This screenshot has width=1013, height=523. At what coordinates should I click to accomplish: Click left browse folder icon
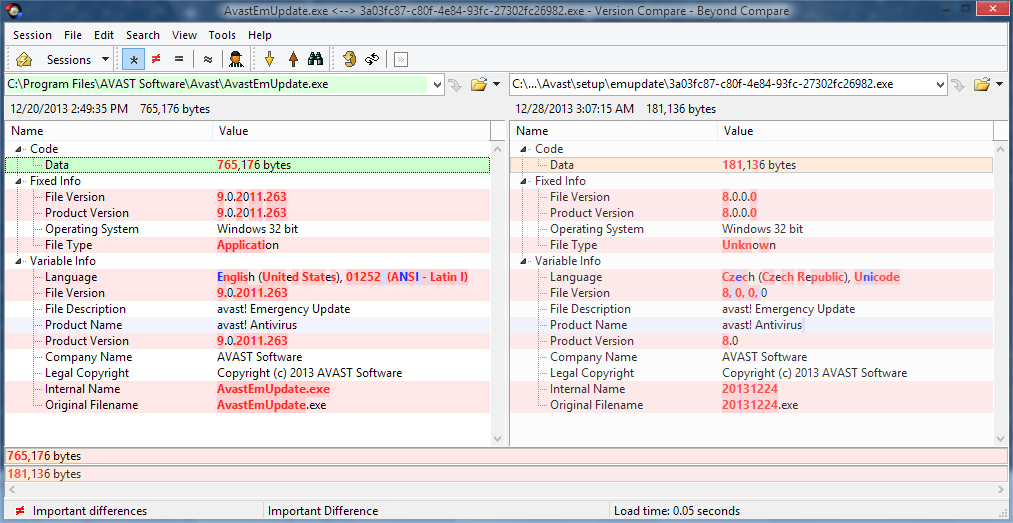[479, 84]
